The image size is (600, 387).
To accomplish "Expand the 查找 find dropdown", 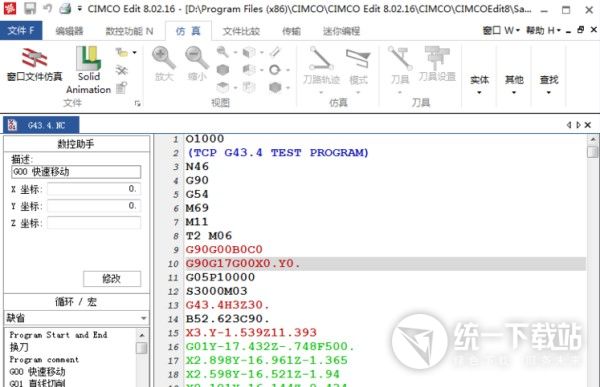I will pos(549,85).
